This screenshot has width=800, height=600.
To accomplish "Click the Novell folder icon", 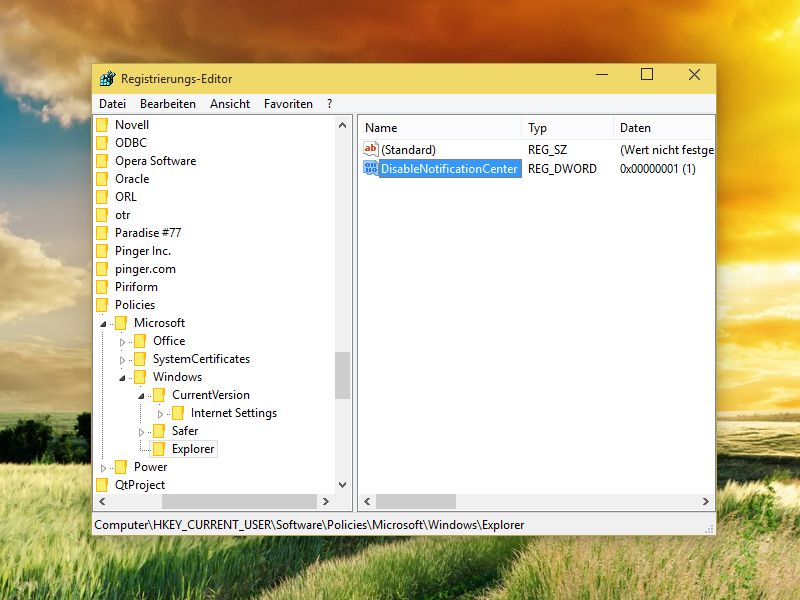I will pos(102,125).
